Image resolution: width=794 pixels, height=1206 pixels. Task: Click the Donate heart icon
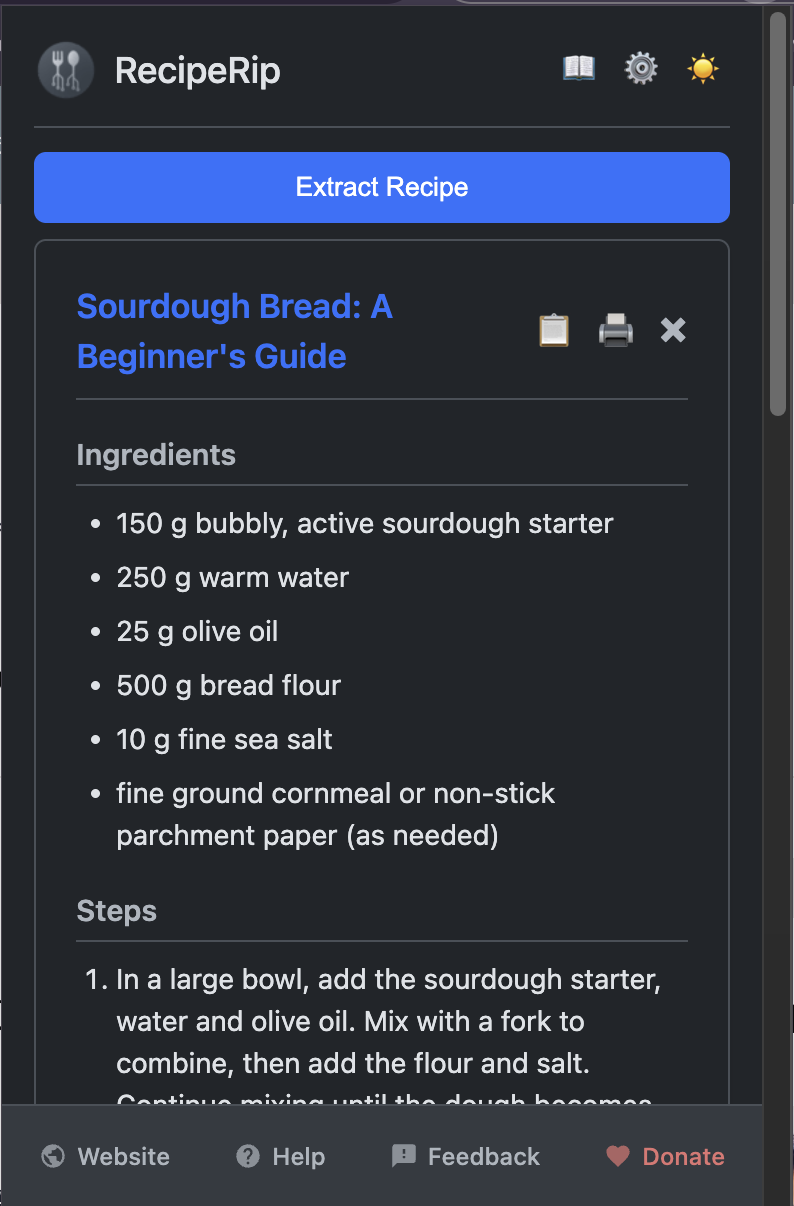coord(618,1157)
